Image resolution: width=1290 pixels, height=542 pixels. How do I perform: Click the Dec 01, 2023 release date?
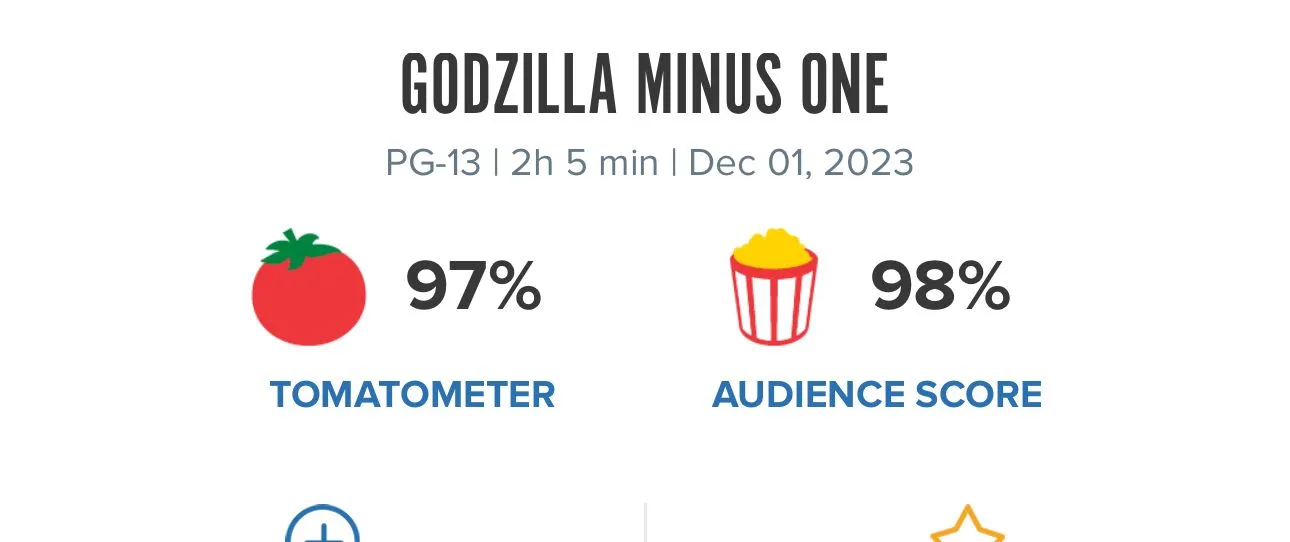point(801,162)
